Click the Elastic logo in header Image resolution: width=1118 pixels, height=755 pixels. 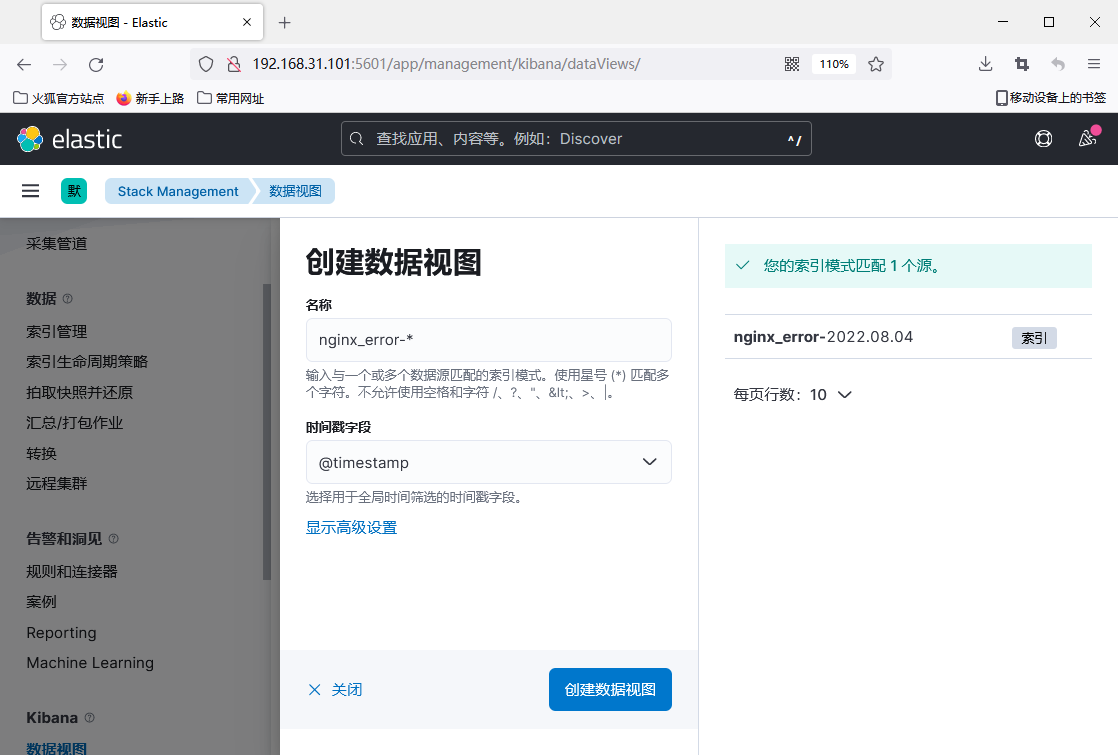[69, 139]
